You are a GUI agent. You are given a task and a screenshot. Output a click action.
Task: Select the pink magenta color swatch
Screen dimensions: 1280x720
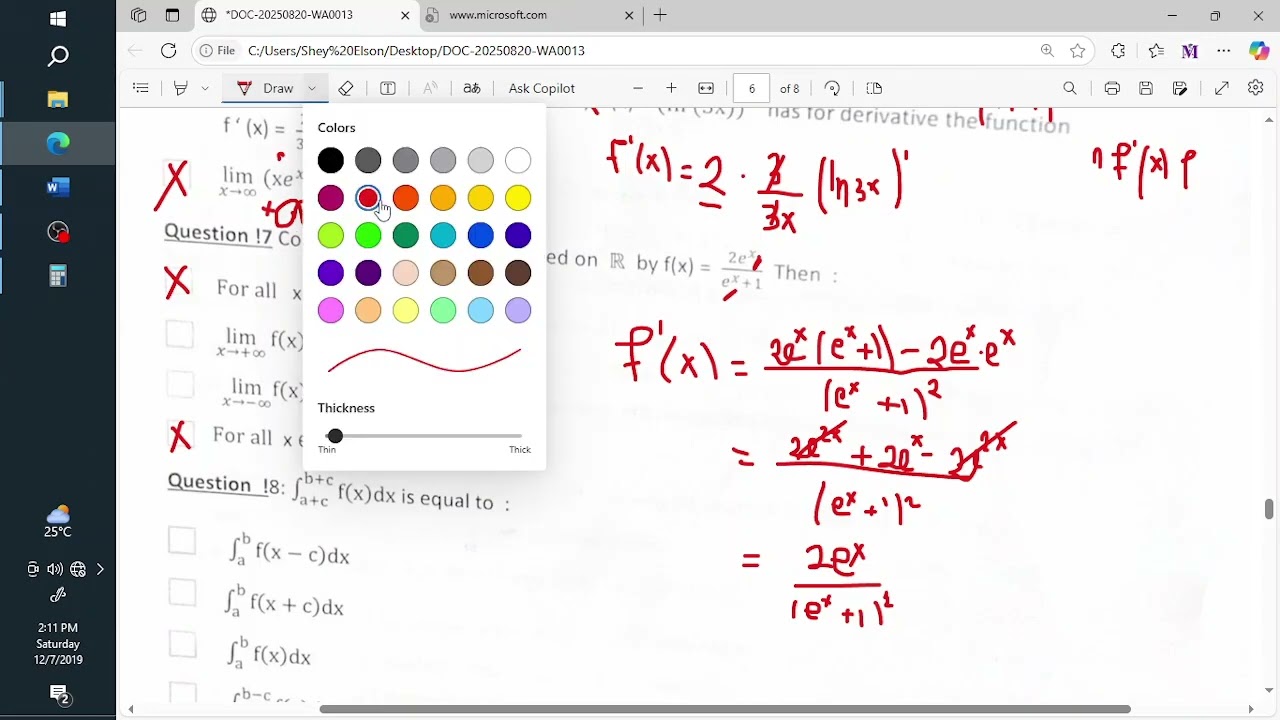click(331, 310)
